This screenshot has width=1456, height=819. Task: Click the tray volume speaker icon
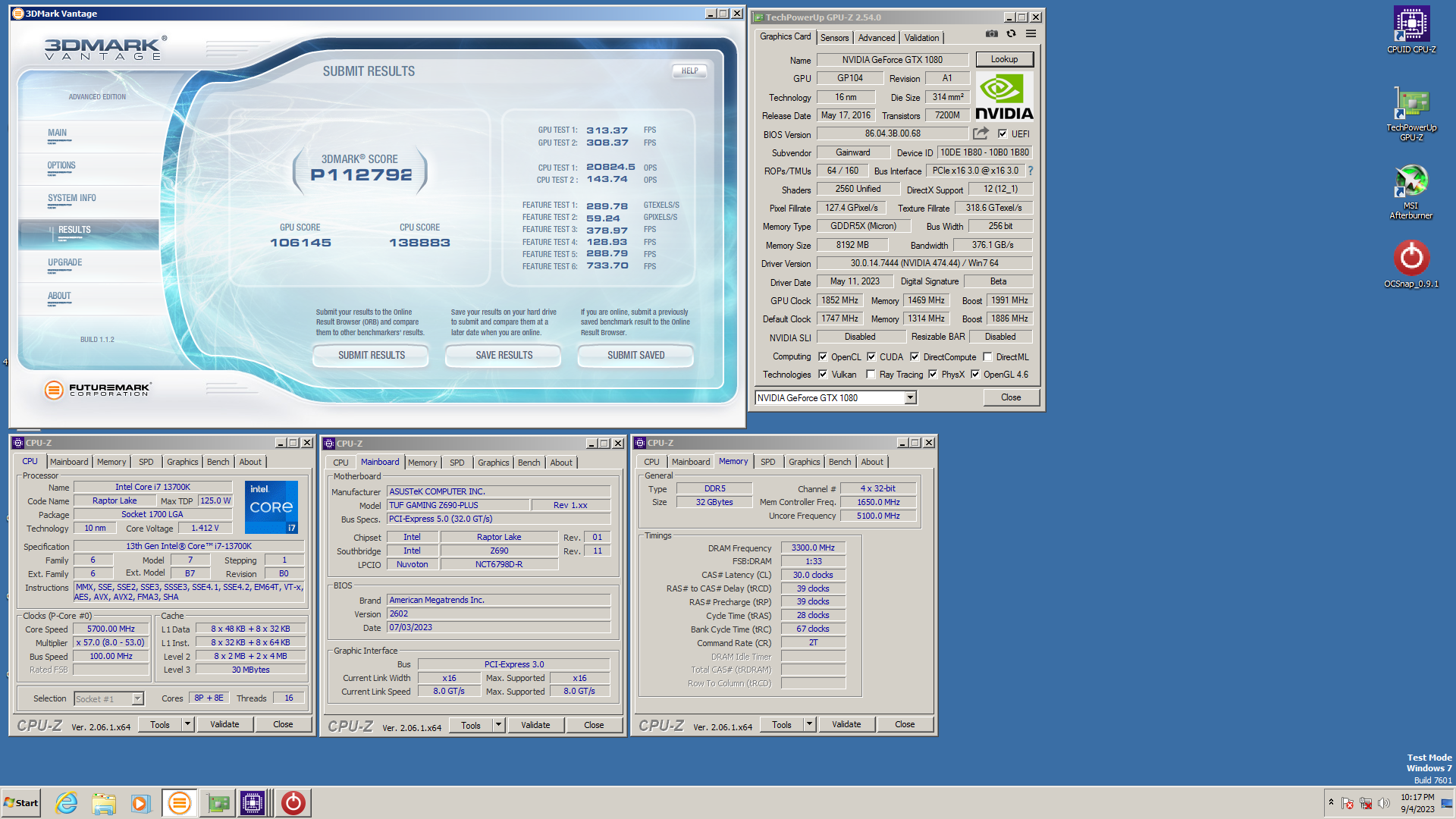click(x=1384, y=803)
